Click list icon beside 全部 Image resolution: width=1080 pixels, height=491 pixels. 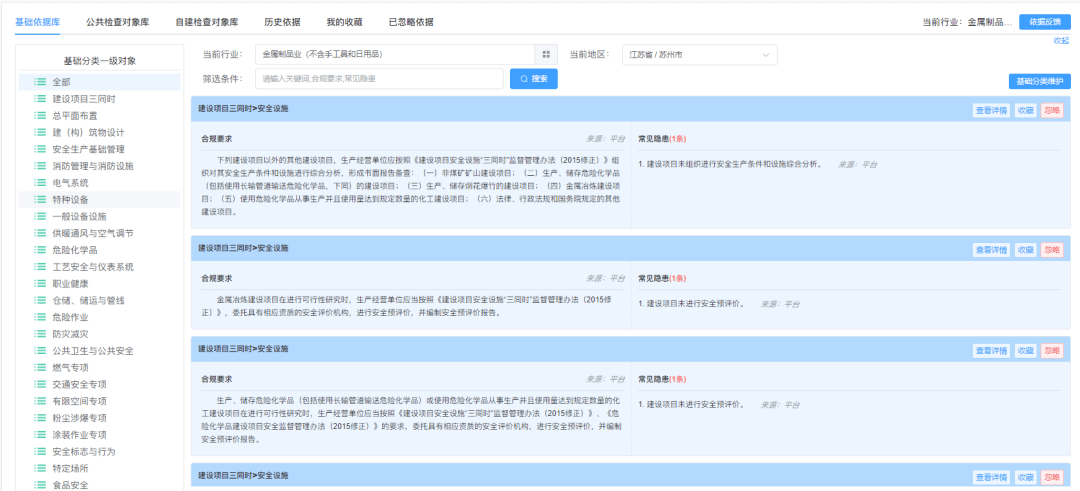pyautogui.click(x=40, y=82)
